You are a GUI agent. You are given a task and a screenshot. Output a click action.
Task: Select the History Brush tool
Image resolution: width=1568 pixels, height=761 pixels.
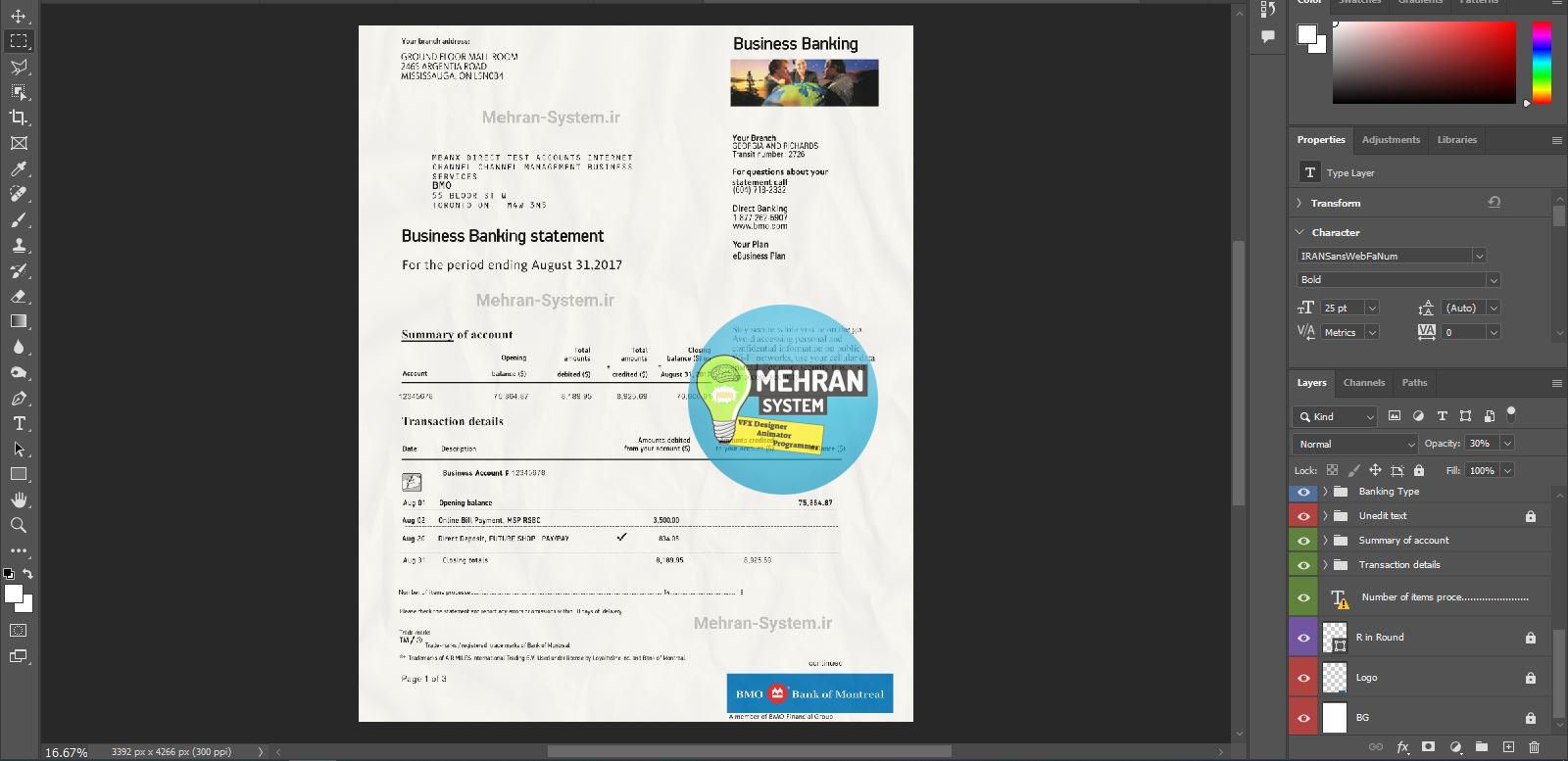pos(19,270)
